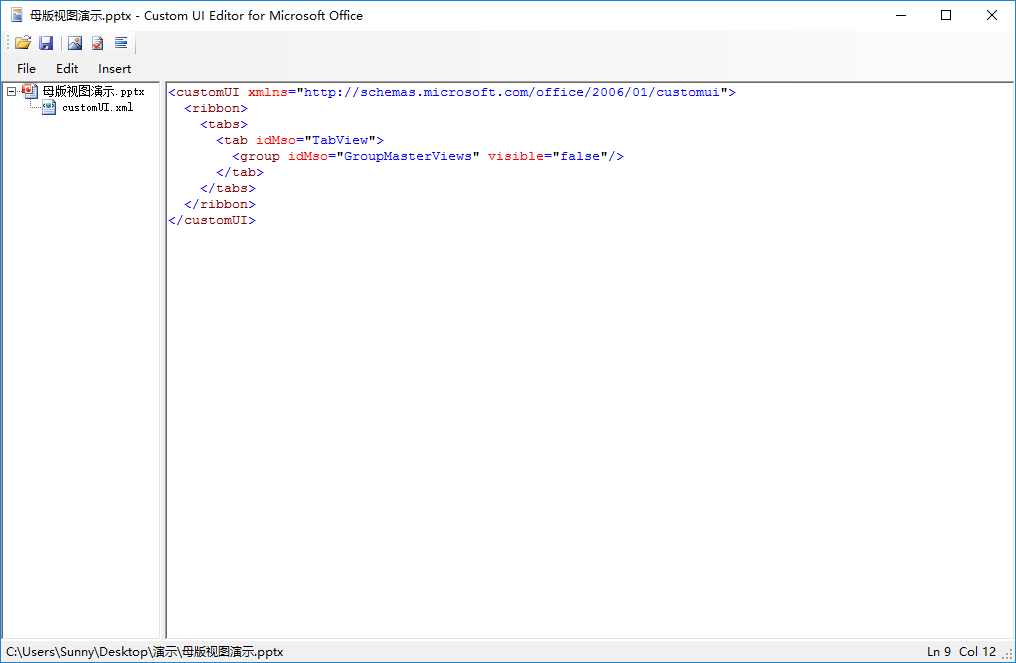Click the toolbar drag grip handle
Screen dimensions: 1016x663
click(8, 43)
